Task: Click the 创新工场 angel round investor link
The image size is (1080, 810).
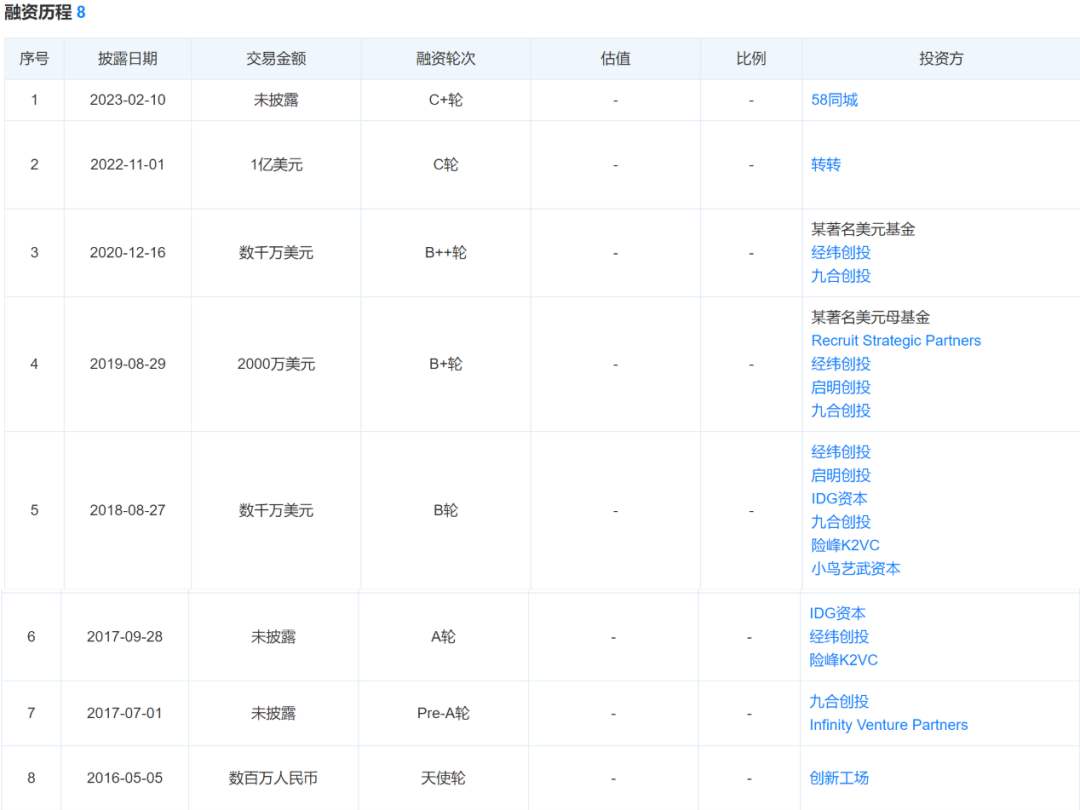Action: click(839, 777)
